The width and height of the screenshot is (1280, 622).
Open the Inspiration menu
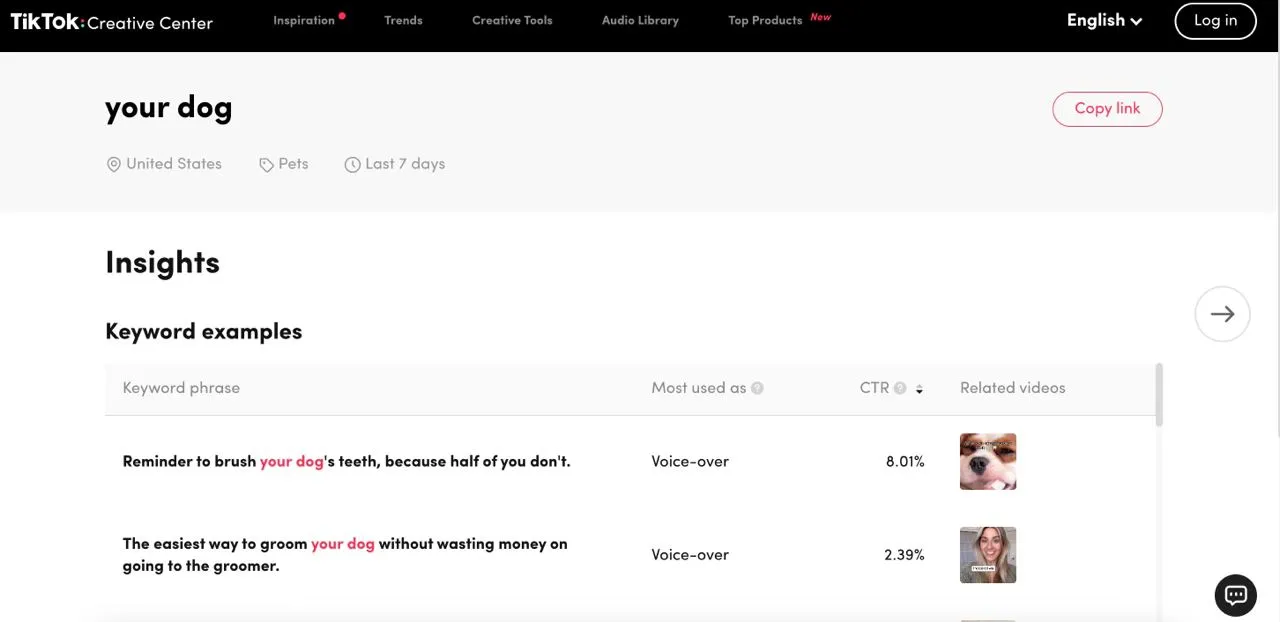click(304, 20)
